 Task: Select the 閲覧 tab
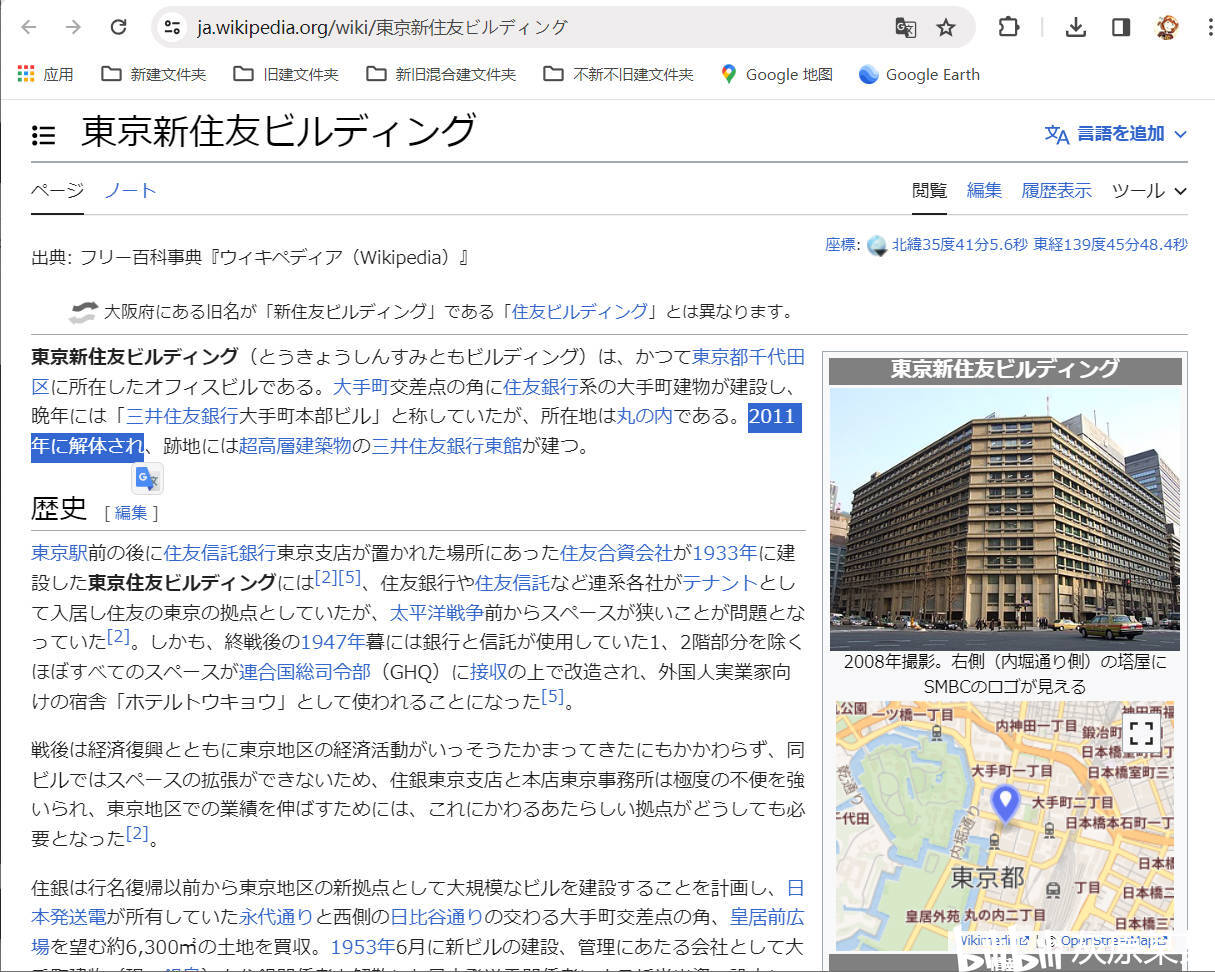click(x=929, y=190)
